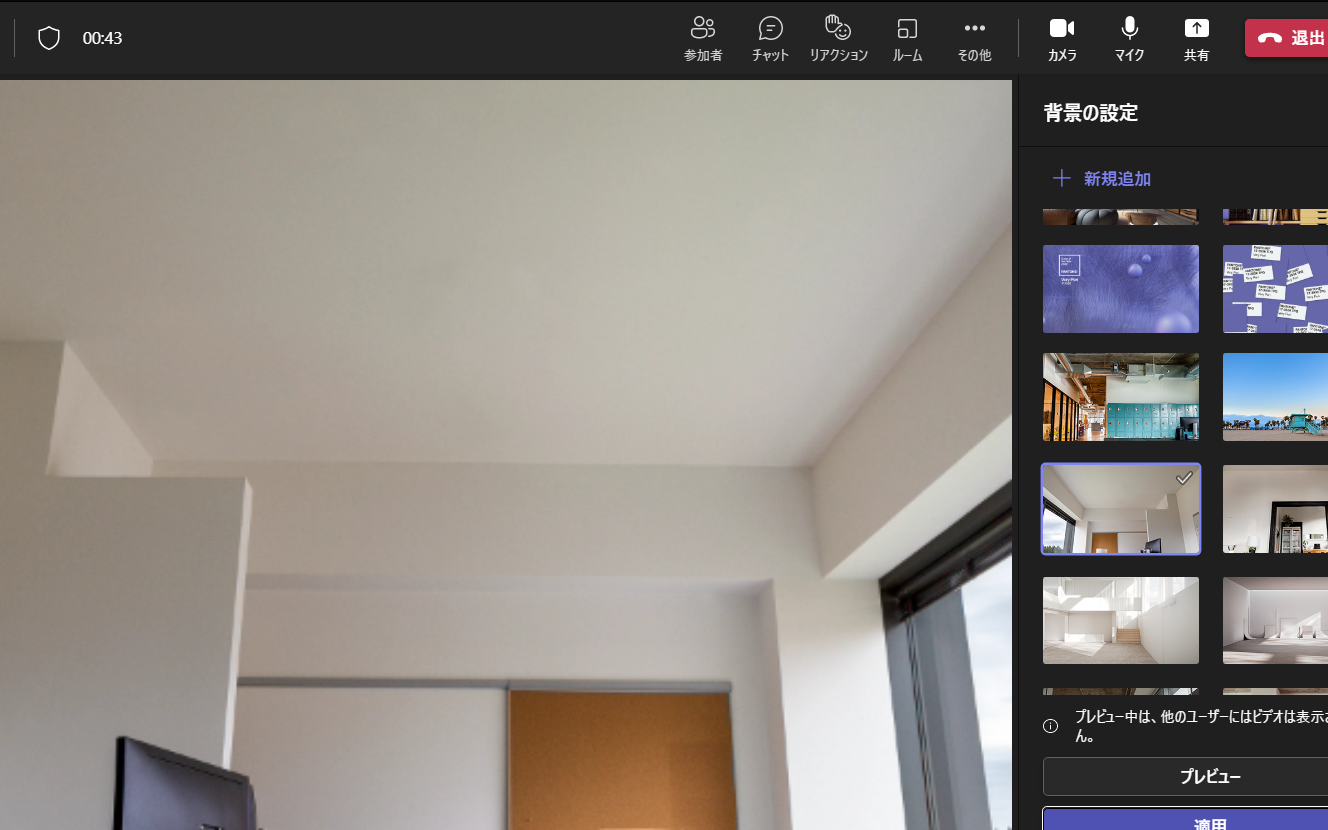
Task: Toggle the カメラ camera on or off
Action: coord(1062,39)
